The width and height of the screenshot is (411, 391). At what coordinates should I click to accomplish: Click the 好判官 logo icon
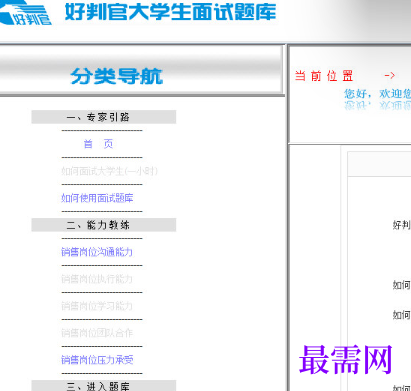pos(26,13)
